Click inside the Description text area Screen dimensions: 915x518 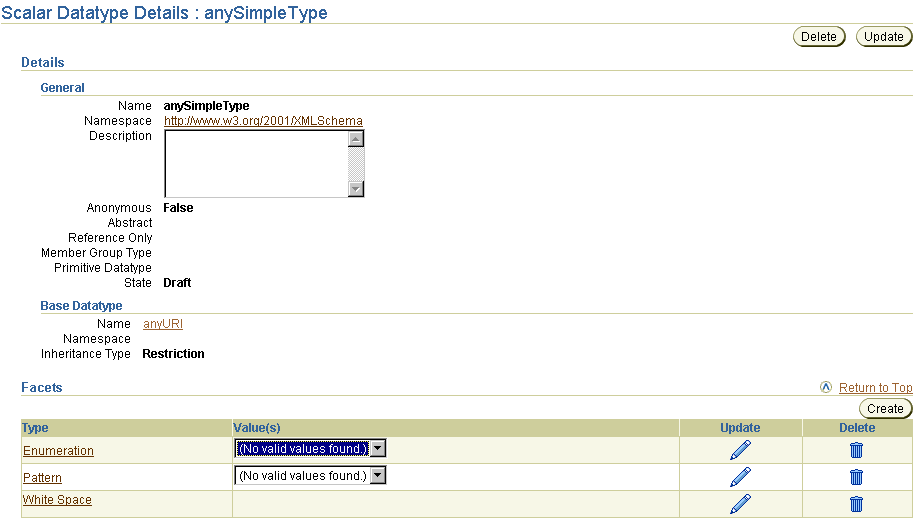(x=257, y=163)
